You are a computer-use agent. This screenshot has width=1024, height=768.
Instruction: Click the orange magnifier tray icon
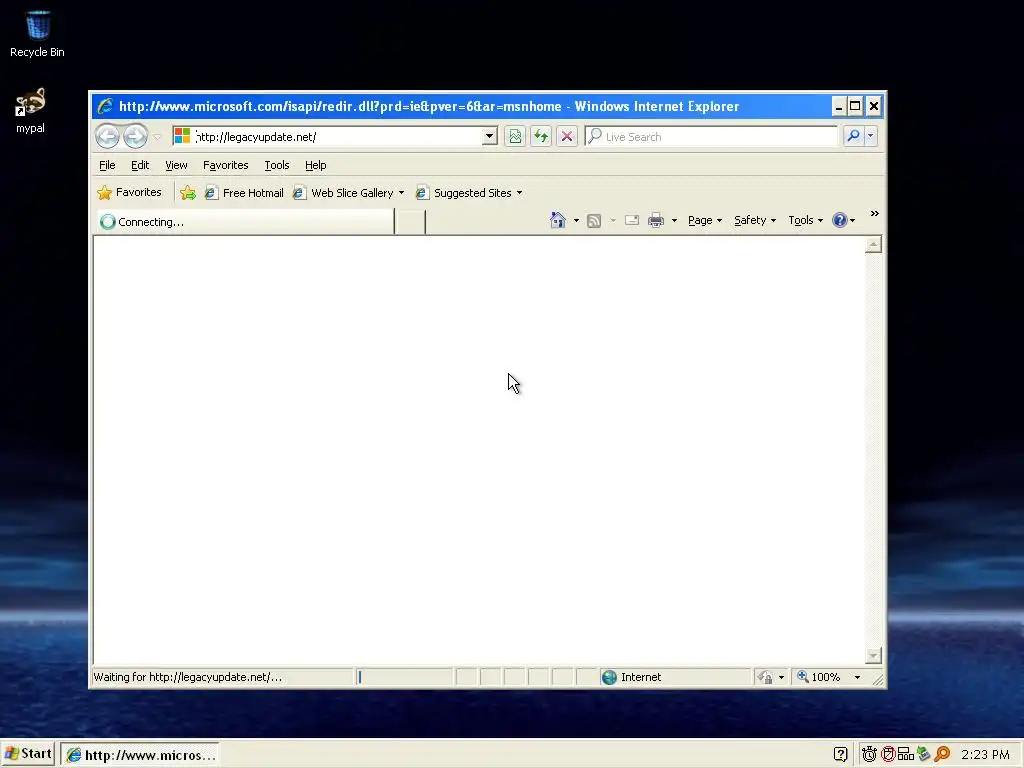942,754
